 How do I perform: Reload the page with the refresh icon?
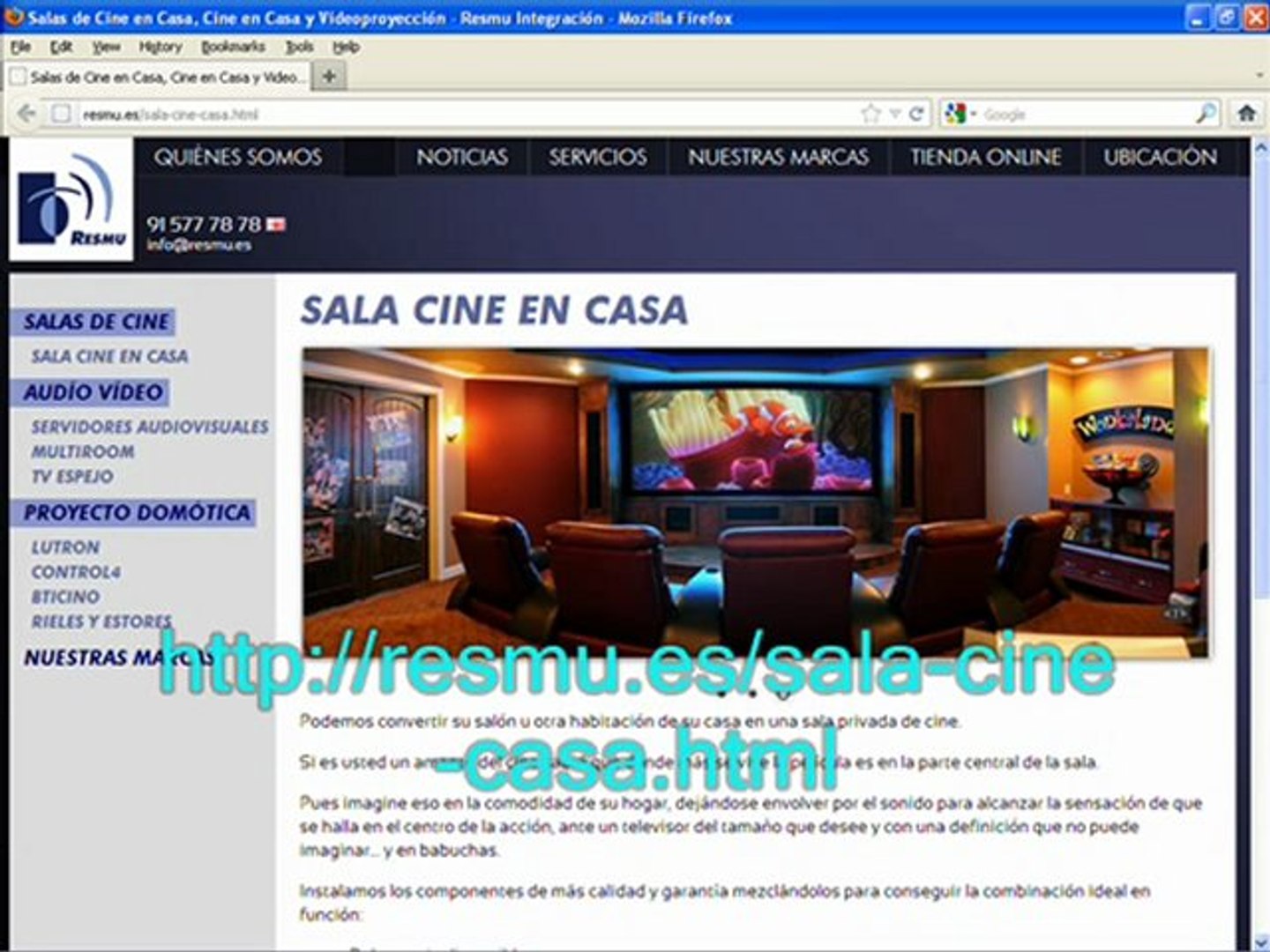[917, 114]
